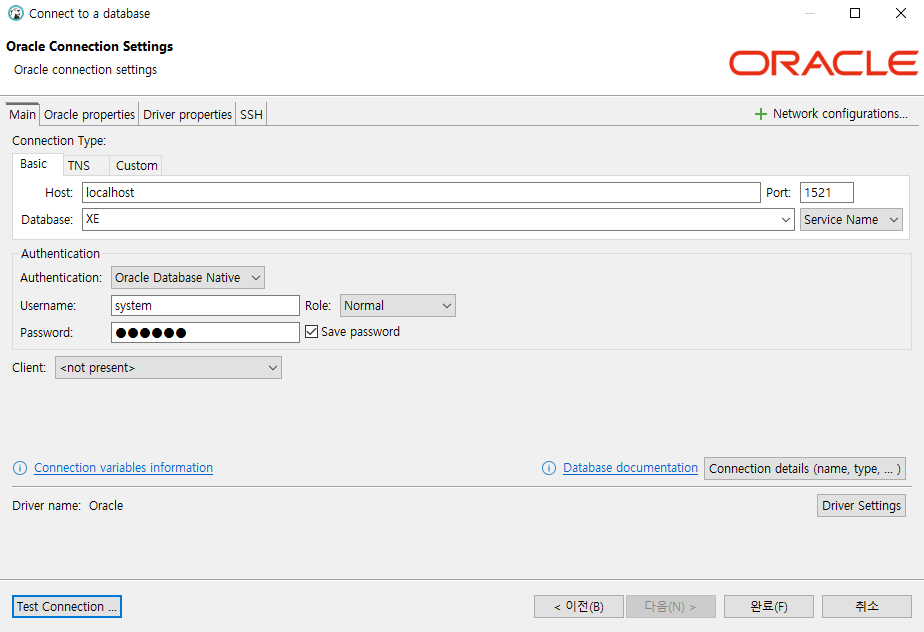Open the Role dropdown showing Normal
Screen dimensions: 924x632
point(397,305)
